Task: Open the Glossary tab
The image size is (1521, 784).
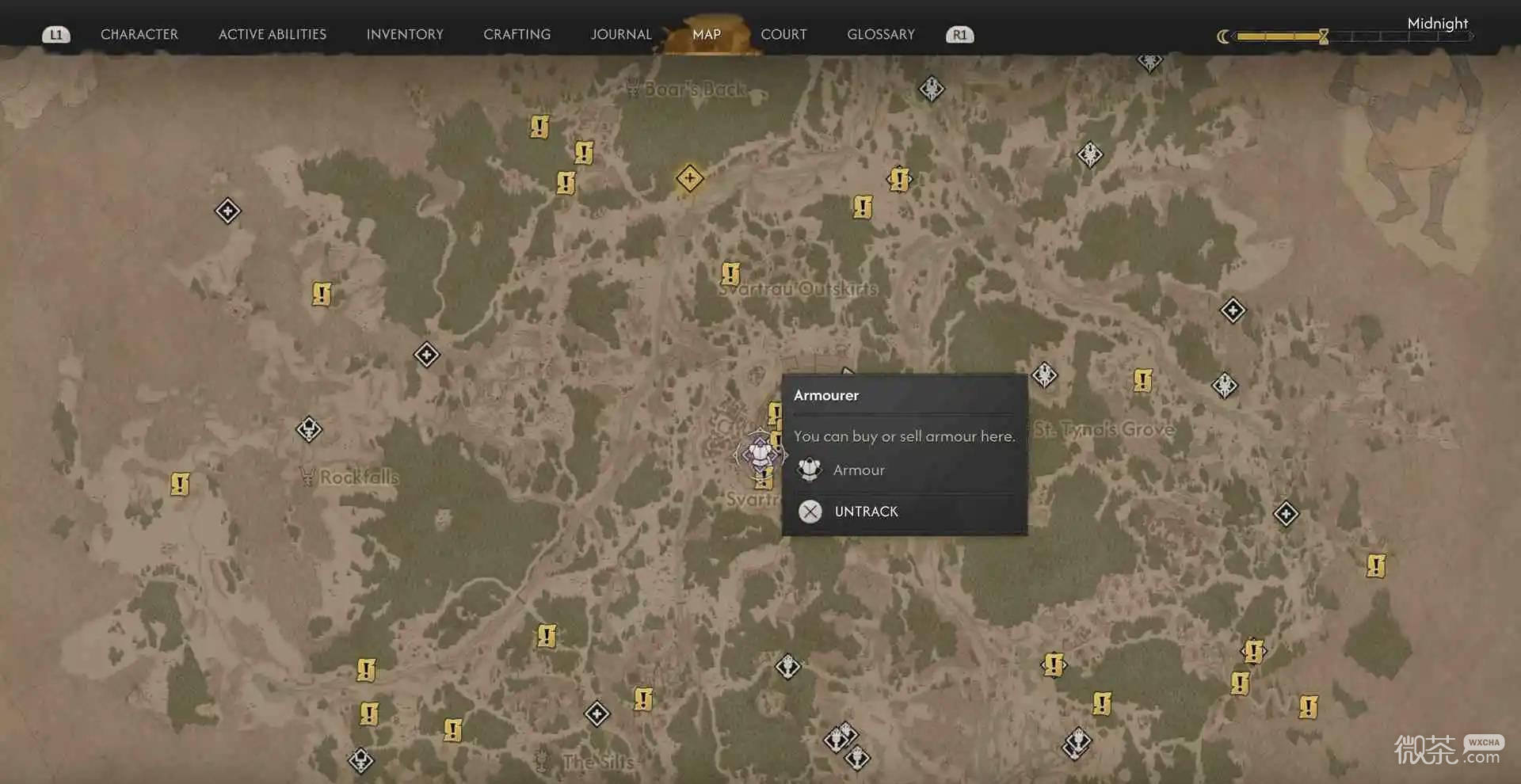Action: coord(881,35)
